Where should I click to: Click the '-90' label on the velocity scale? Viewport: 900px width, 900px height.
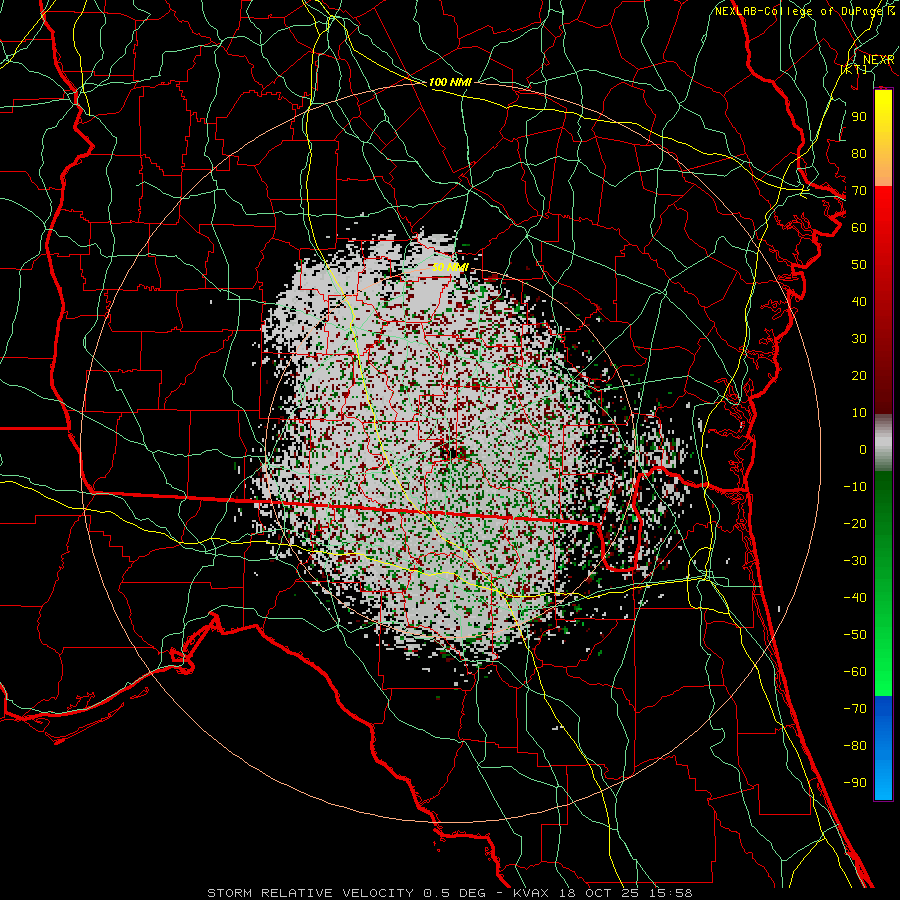(855, 782)
